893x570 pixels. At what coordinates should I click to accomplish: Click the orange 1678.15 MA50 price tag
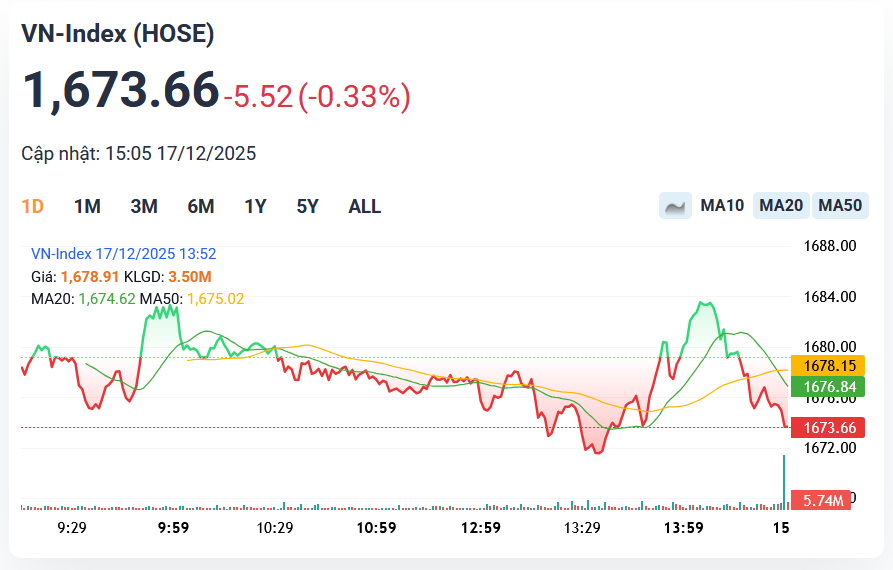[827, 366]
